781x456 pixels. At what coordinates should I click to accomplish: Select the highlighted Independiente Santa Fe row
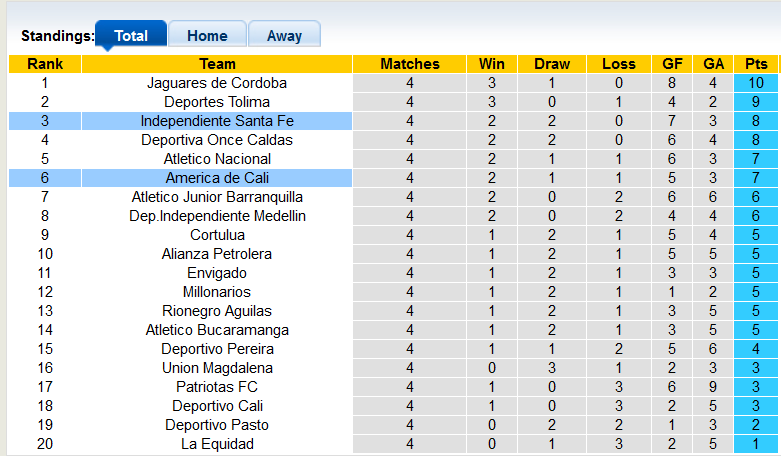pyautogui.click(x=217, y=121)
